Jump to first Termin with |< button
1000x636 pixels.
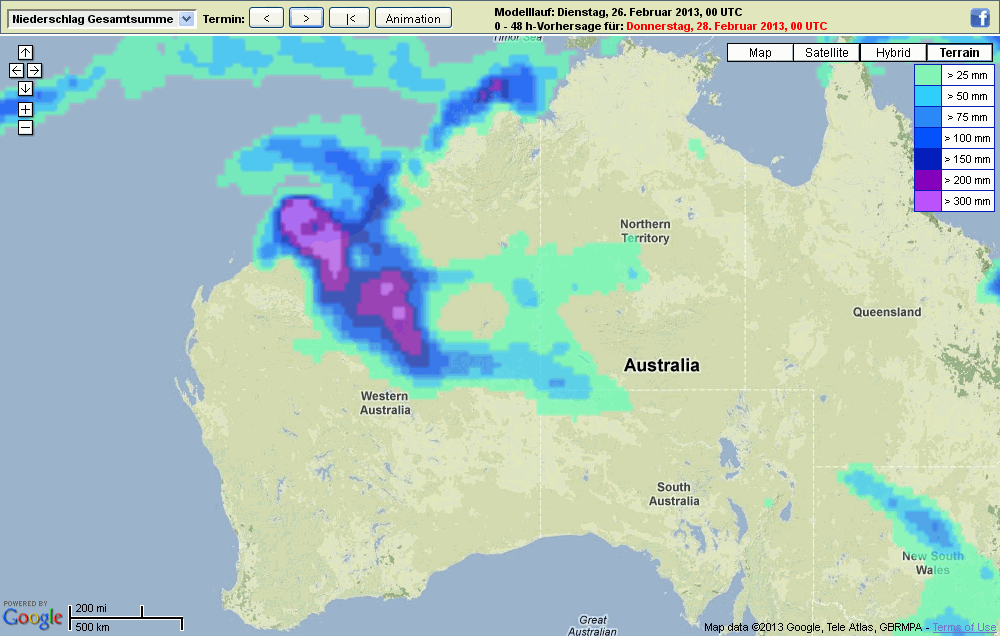[x=349, y=18]
